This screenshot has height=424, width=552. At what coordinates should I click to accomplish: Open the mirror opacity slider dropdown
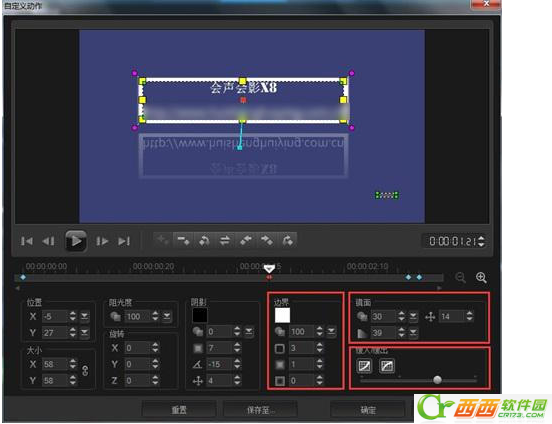[x=413, y=316]
